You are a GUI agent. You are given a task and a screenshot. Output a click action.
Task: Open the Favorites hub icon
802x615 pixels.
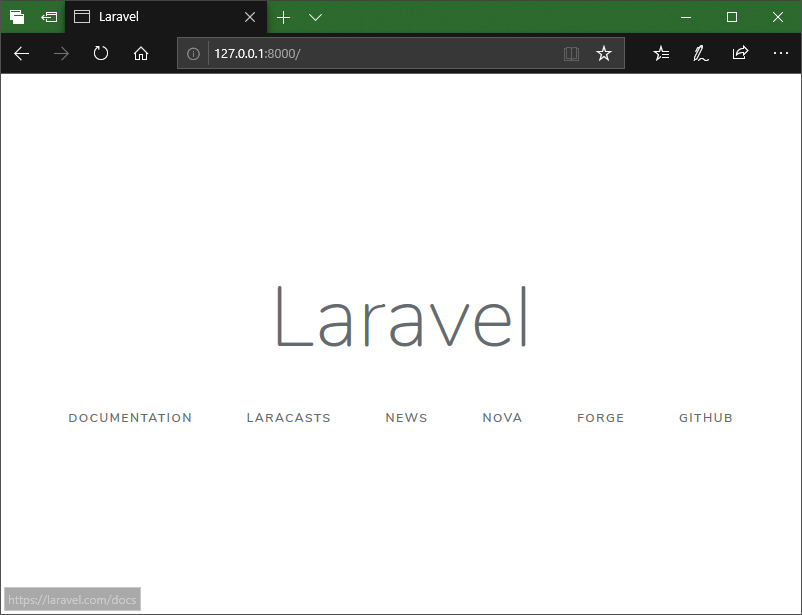pos(661,53)
